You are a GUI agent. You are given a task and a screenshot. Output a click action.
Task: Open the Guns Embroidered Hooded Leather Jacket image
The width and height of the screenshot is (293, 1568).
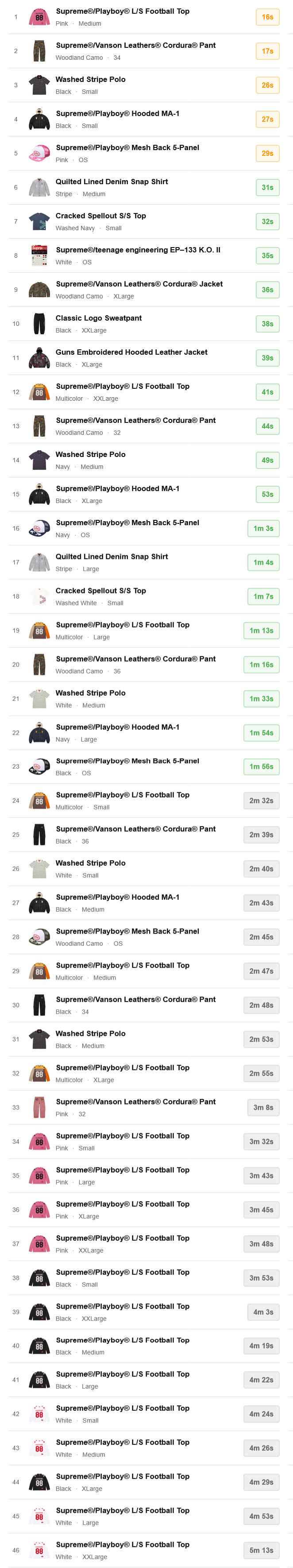pos(39,358)
